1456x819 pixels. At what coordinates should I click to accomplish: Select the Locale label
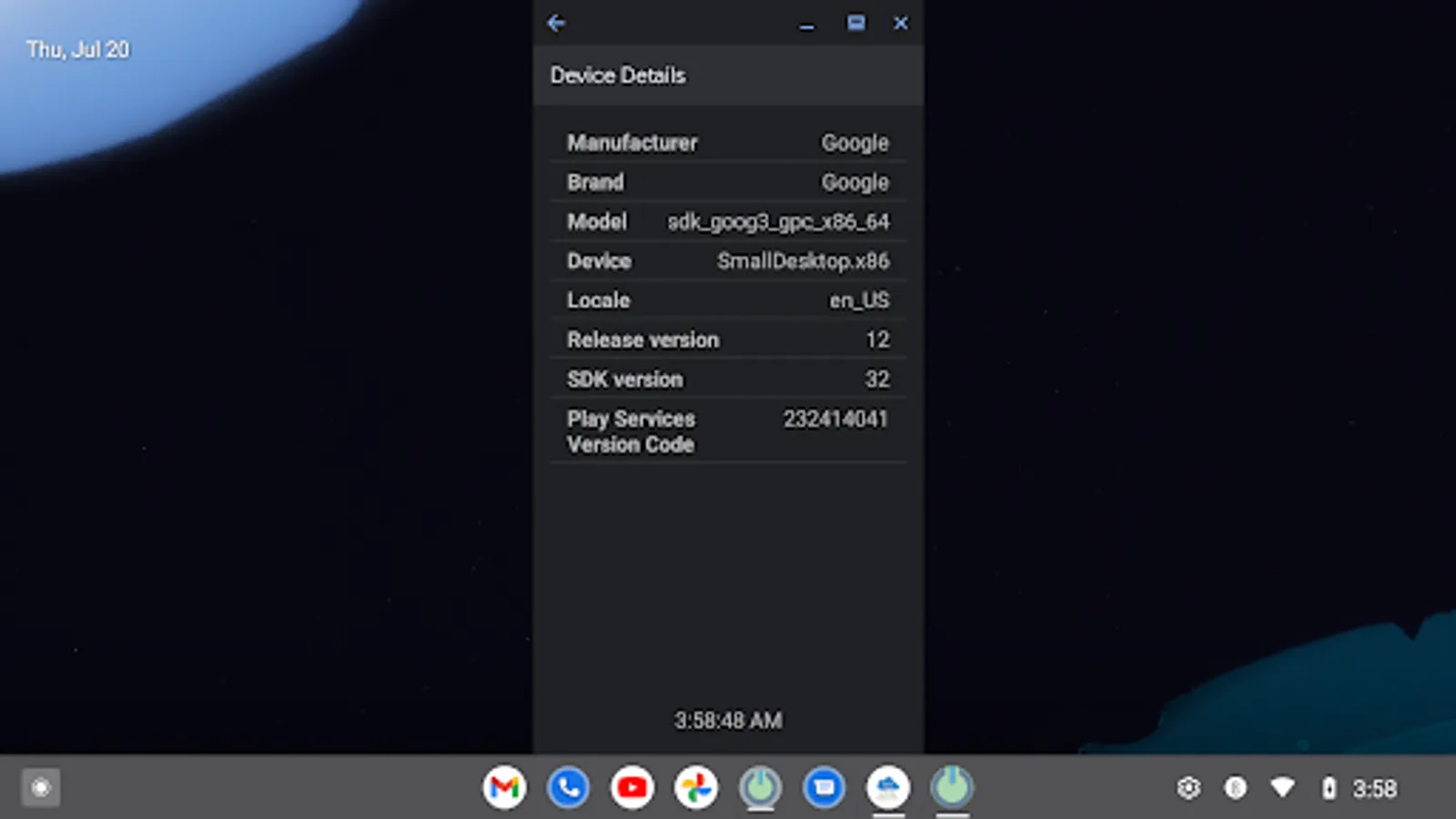click(599, 300)
